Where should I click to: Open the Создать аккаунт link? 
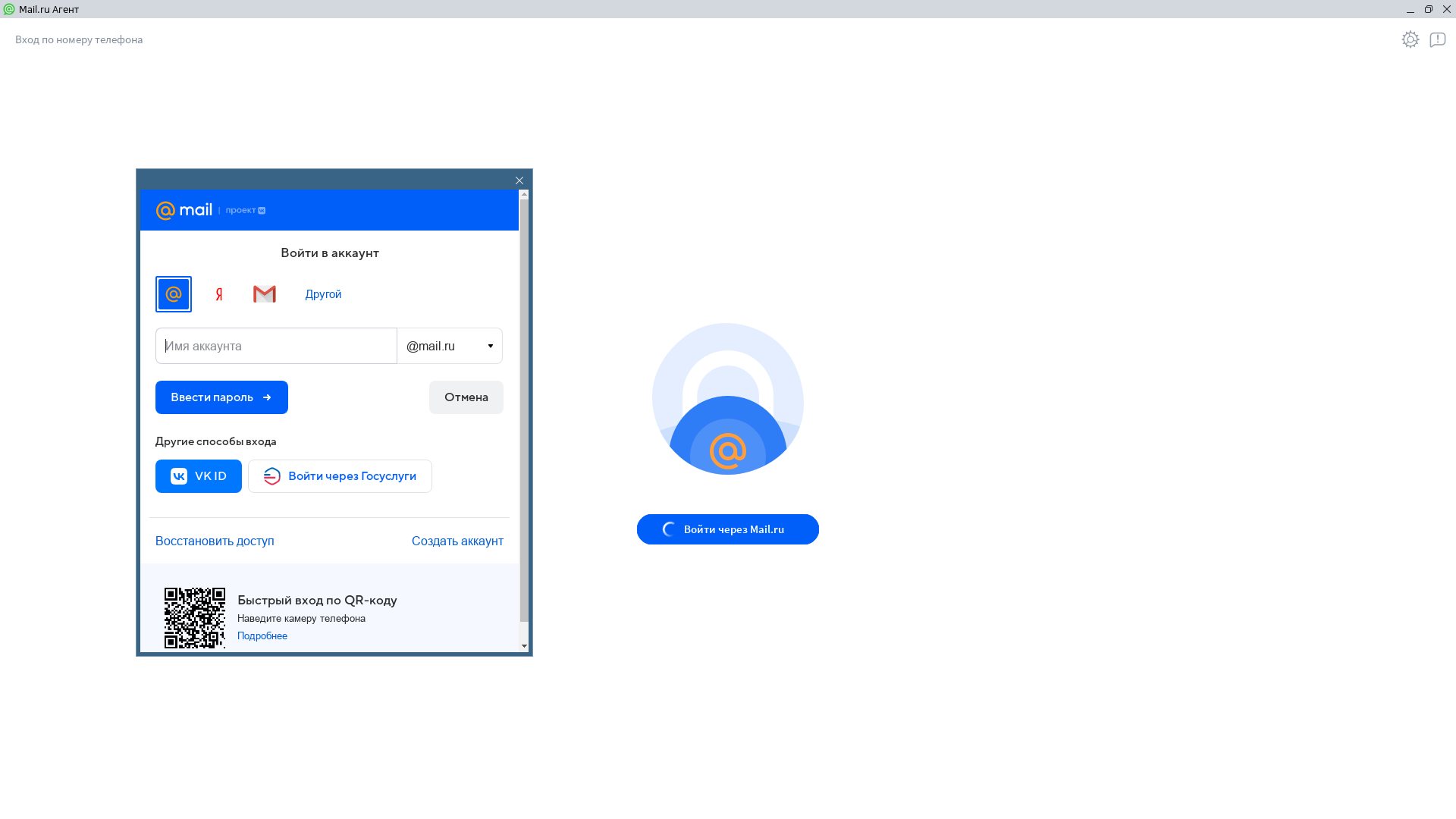[457, 541]
